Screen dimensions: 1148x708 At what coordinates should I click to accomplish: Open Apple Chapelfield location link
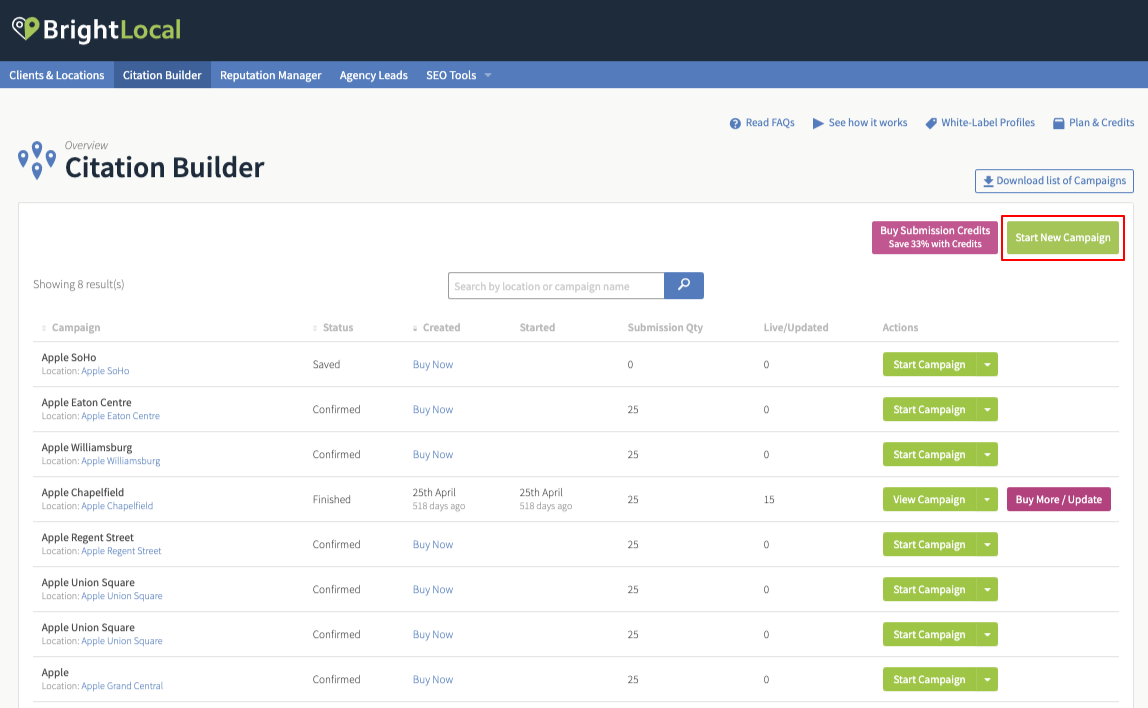point(117,506)
